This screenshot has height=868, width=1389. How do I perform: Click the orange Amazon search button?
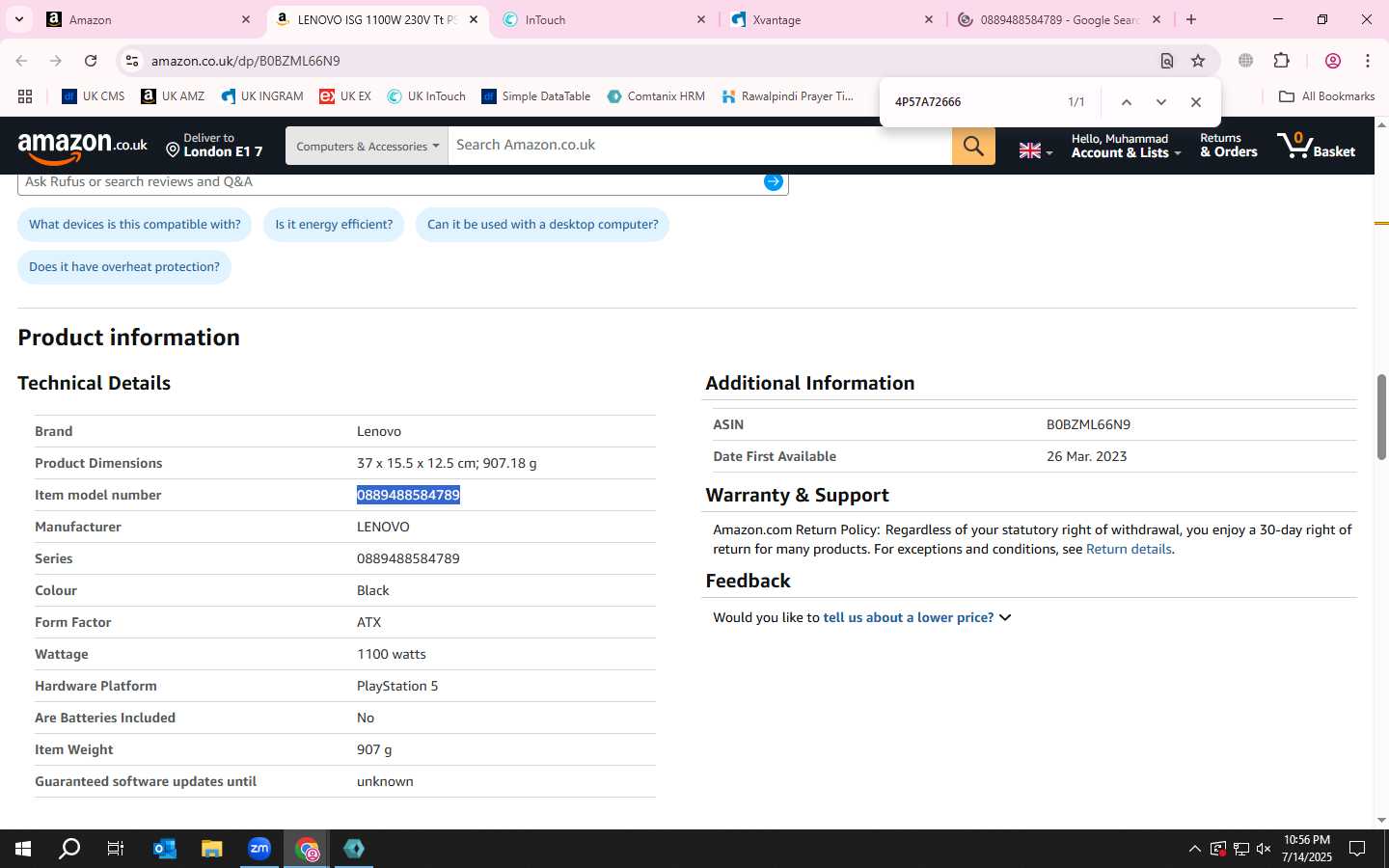point(973,146)
